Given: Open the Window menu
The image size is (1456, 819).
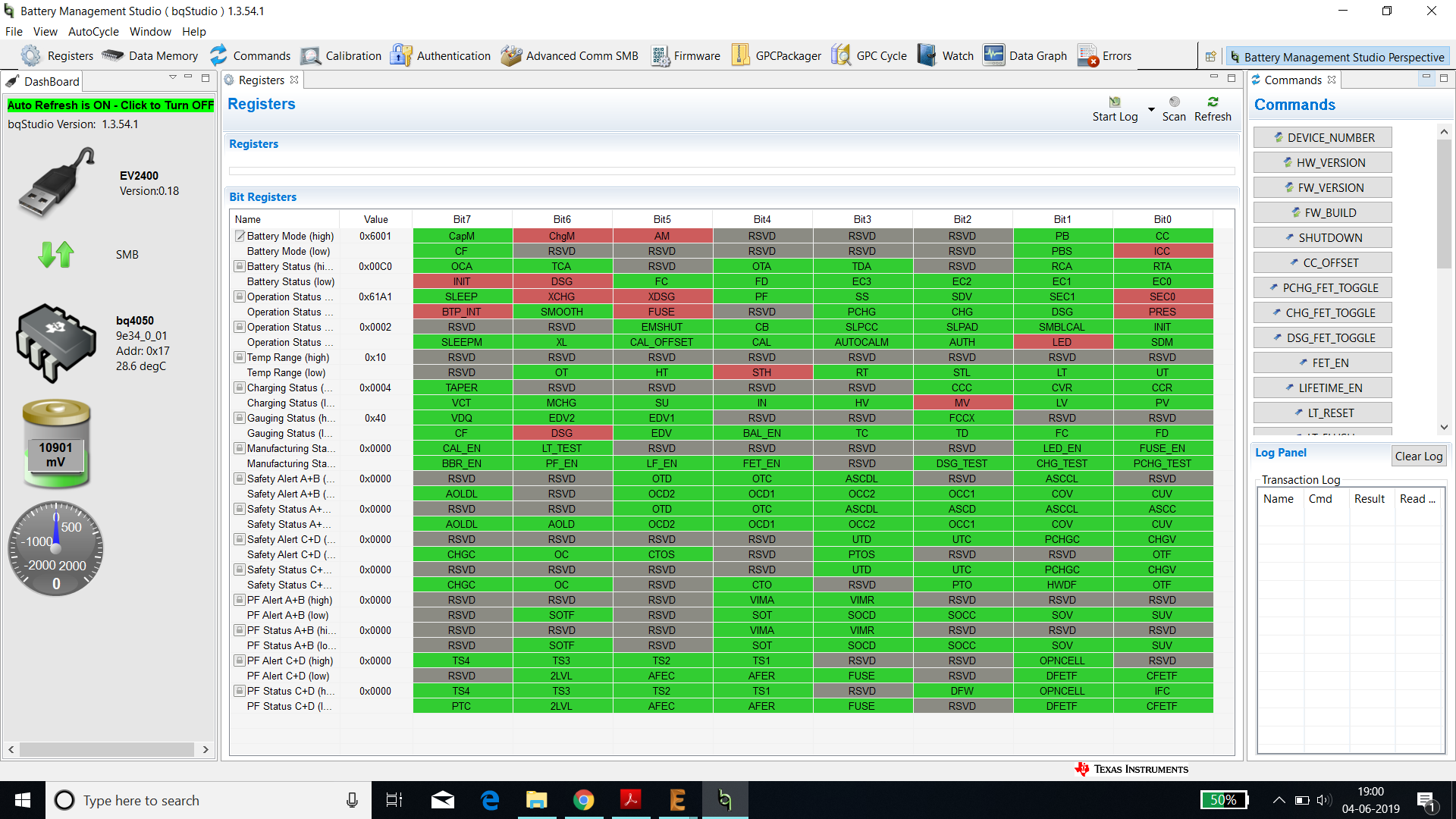Looking at the screenshot, I should coord(150,32).
